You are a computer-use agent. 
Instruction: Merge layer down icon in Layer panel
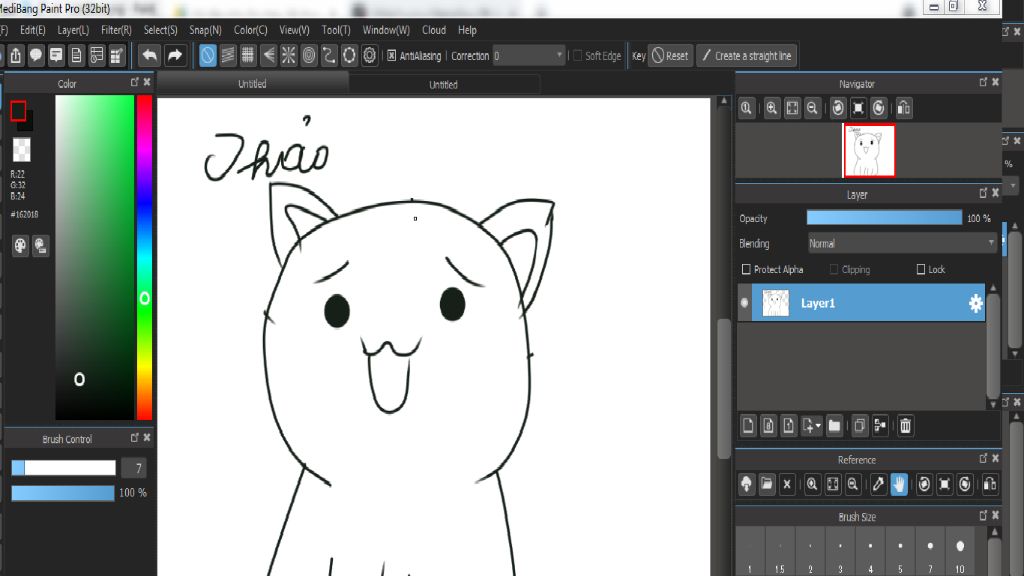[x=880, y=426]
